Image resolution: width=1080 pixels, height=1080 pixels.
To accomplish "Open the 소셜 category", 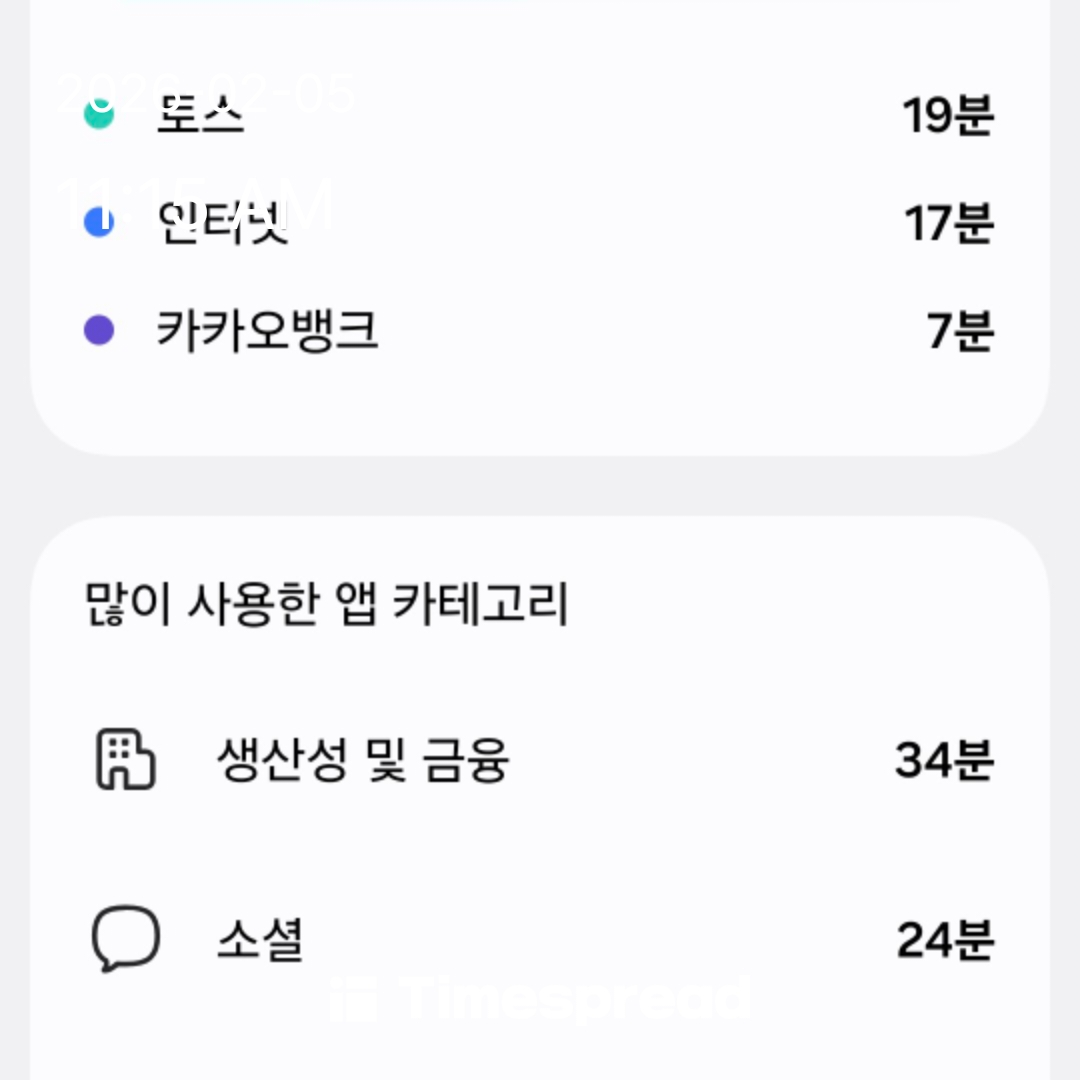I will point(259,940).
